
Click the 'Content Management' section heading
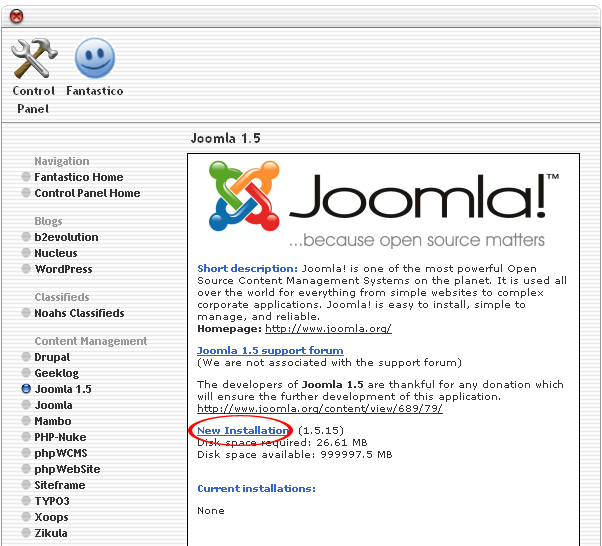[91, 341]
